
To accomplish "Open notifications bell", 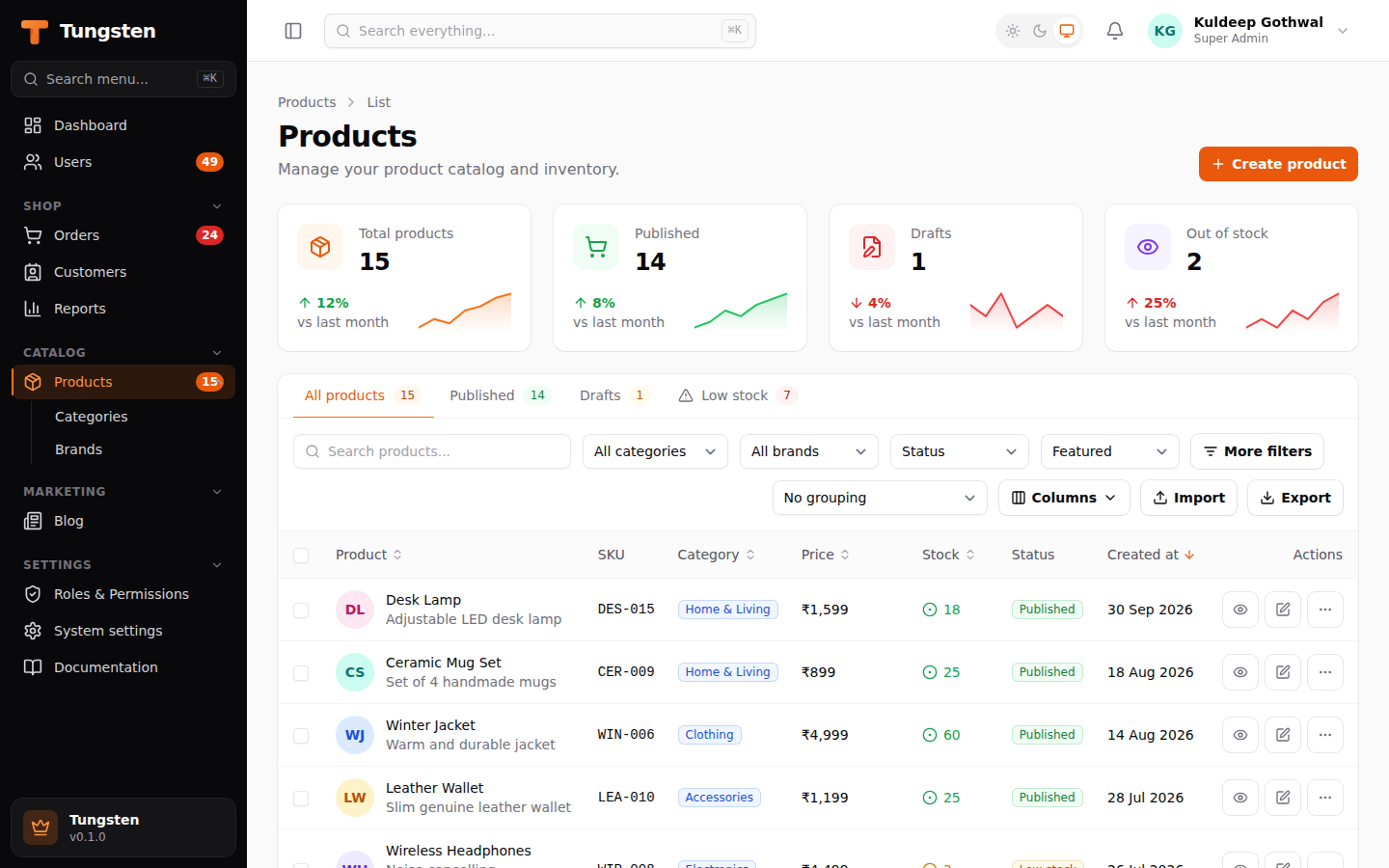I will click(x=1115, y=31).
